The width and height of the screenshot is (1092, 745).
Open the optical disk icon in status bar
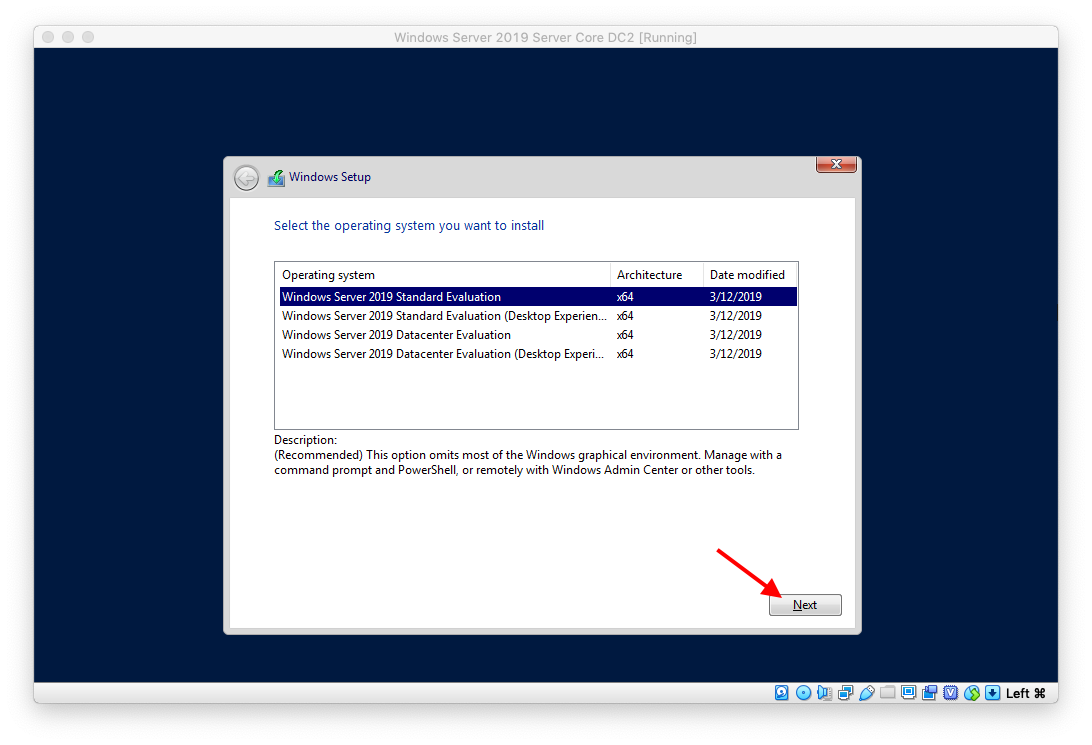pos(803,693)
